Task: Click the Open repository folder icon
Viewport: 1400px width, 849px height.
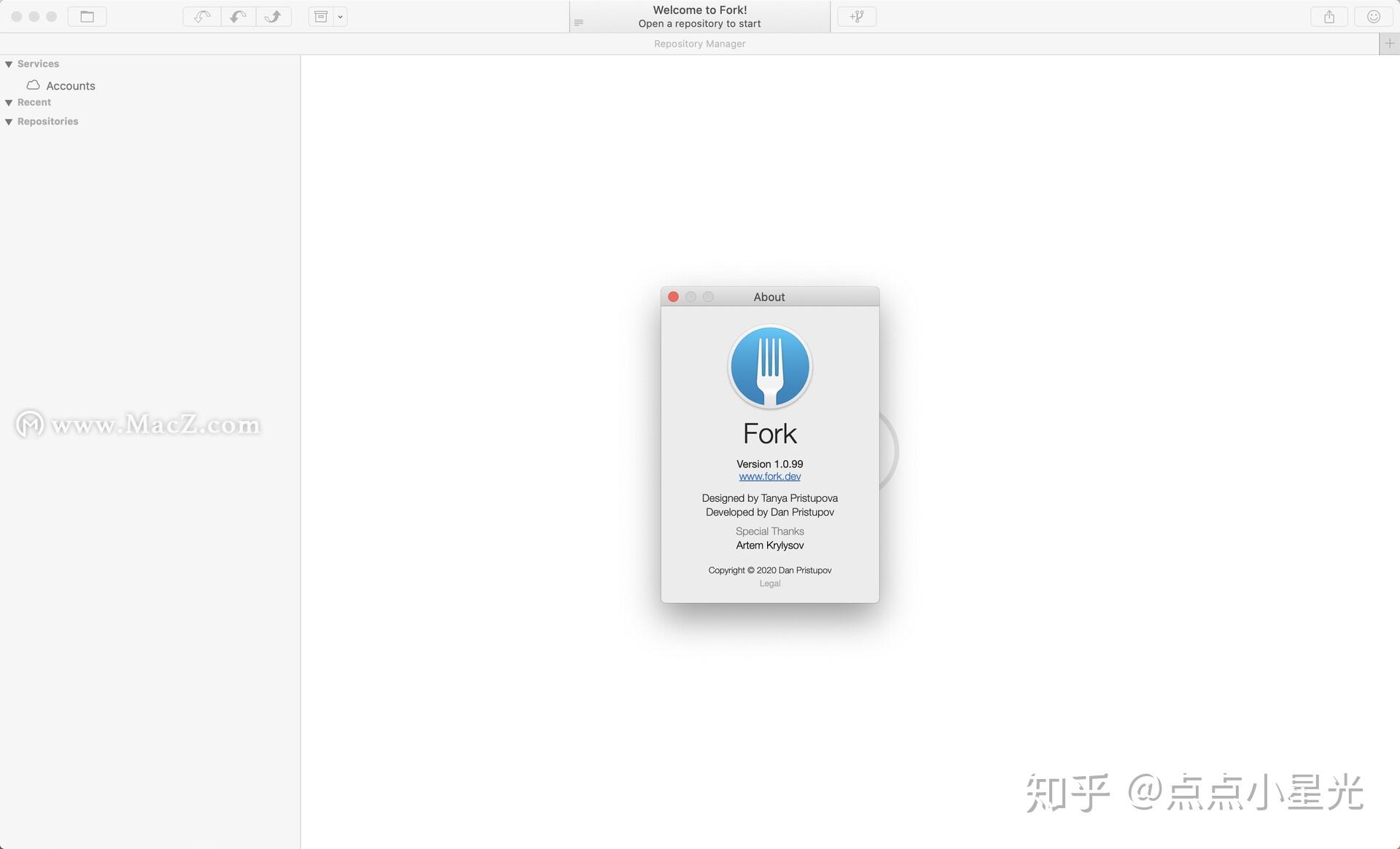Action: 87,16
